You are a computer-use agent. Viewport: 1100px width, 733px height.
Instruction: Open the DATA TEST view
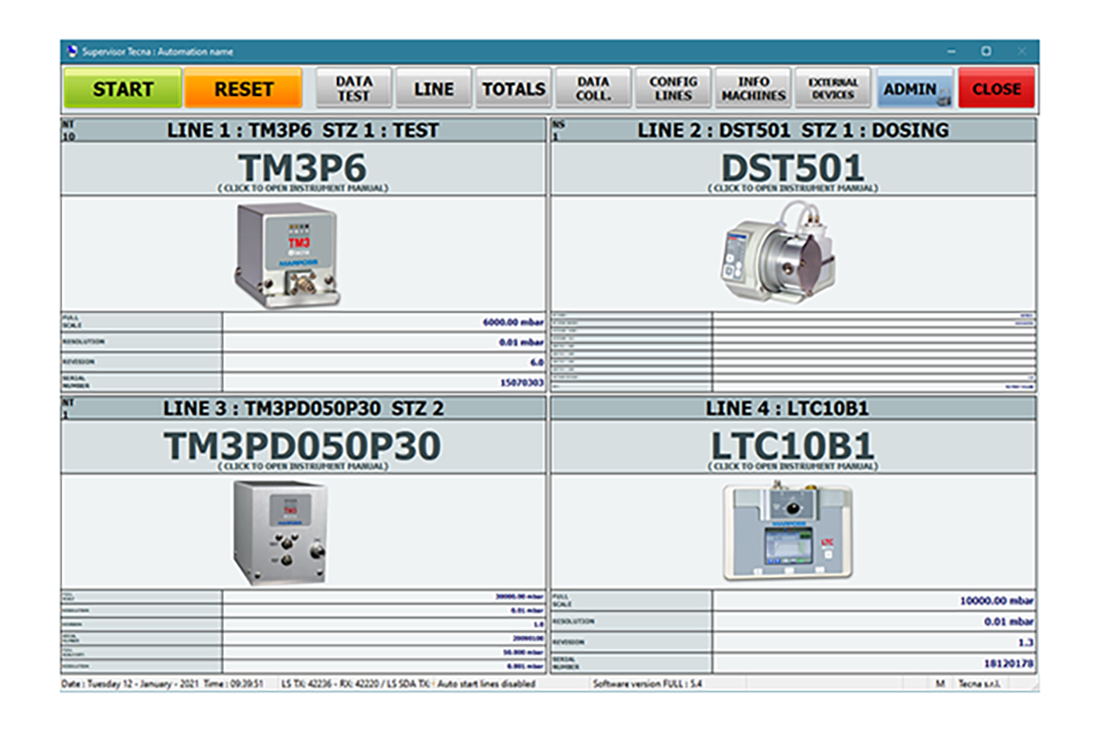pyautogui.click(x=354, y=88)
